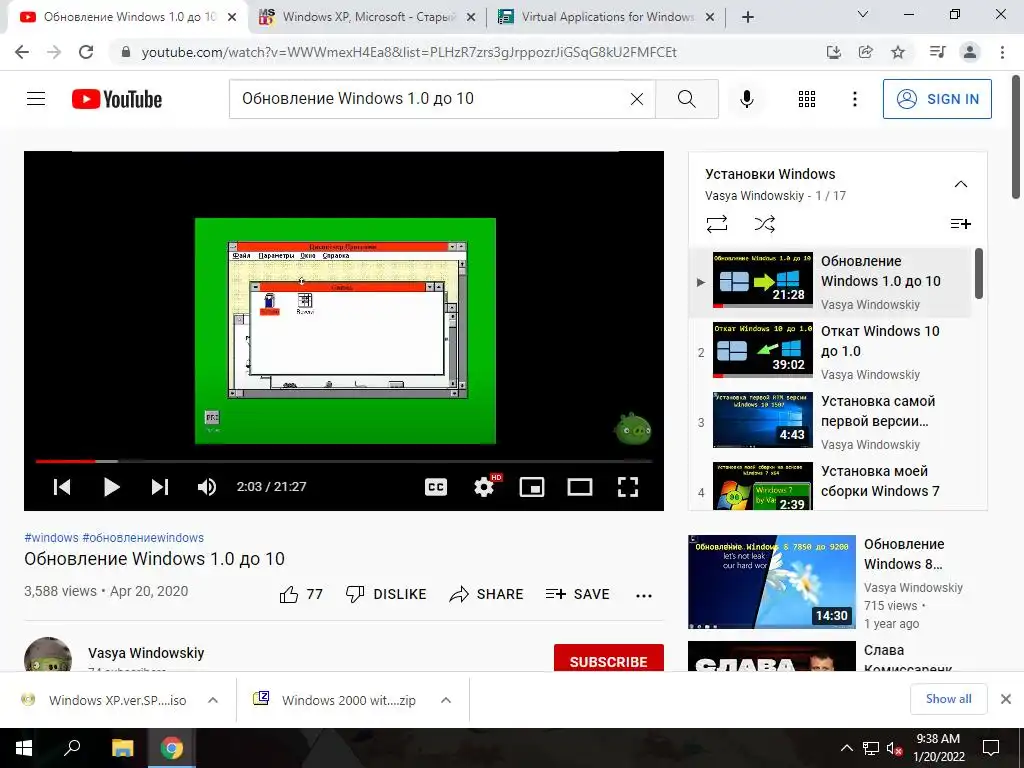Toggle theater mode view
Image resolution: width=1024 pixels, height=768 pixels.
[580, 487]
